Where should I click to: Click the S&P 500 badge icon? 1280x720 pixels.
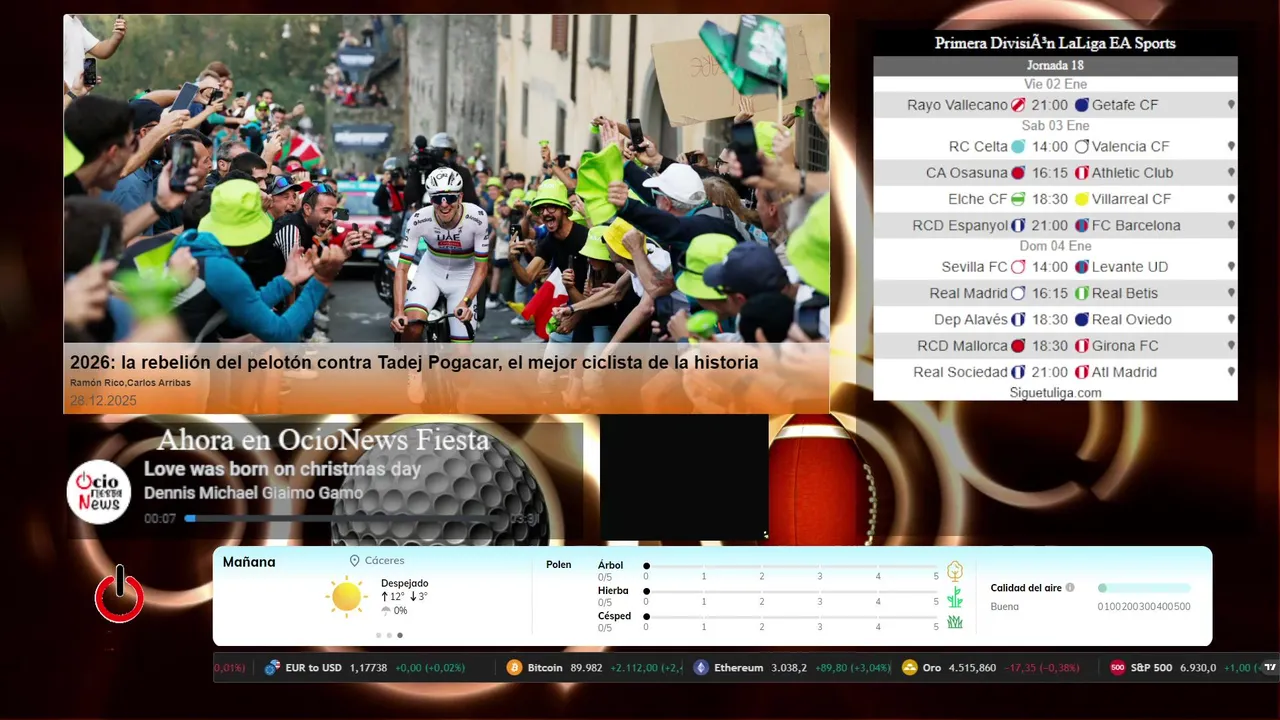point(1118,667)
